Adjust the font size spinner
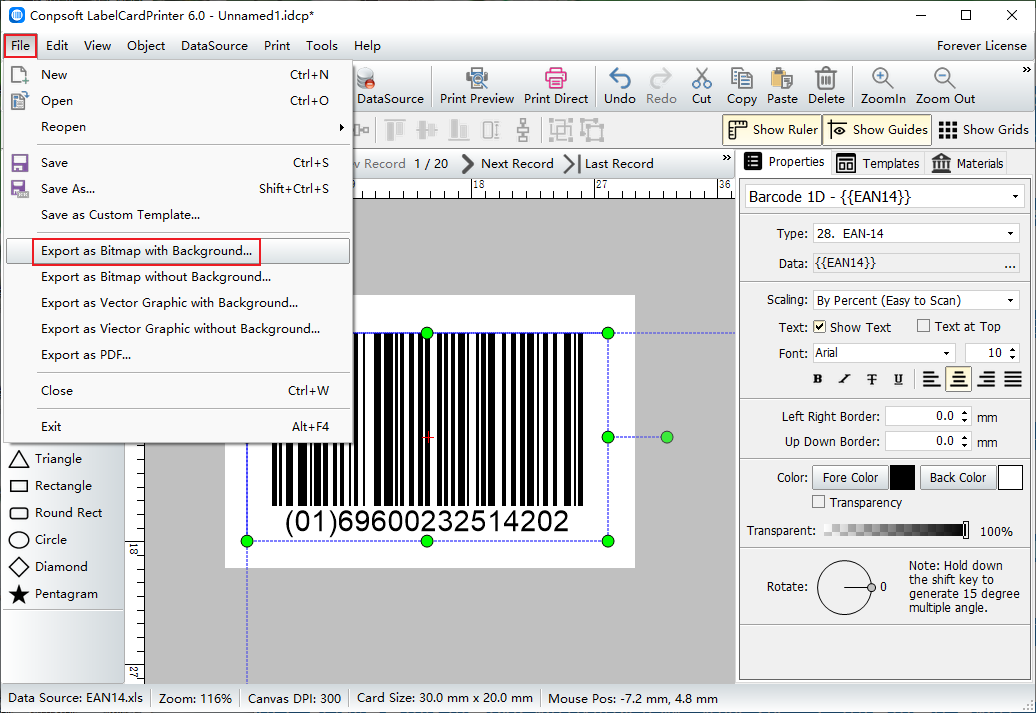 pos(1014,353)
